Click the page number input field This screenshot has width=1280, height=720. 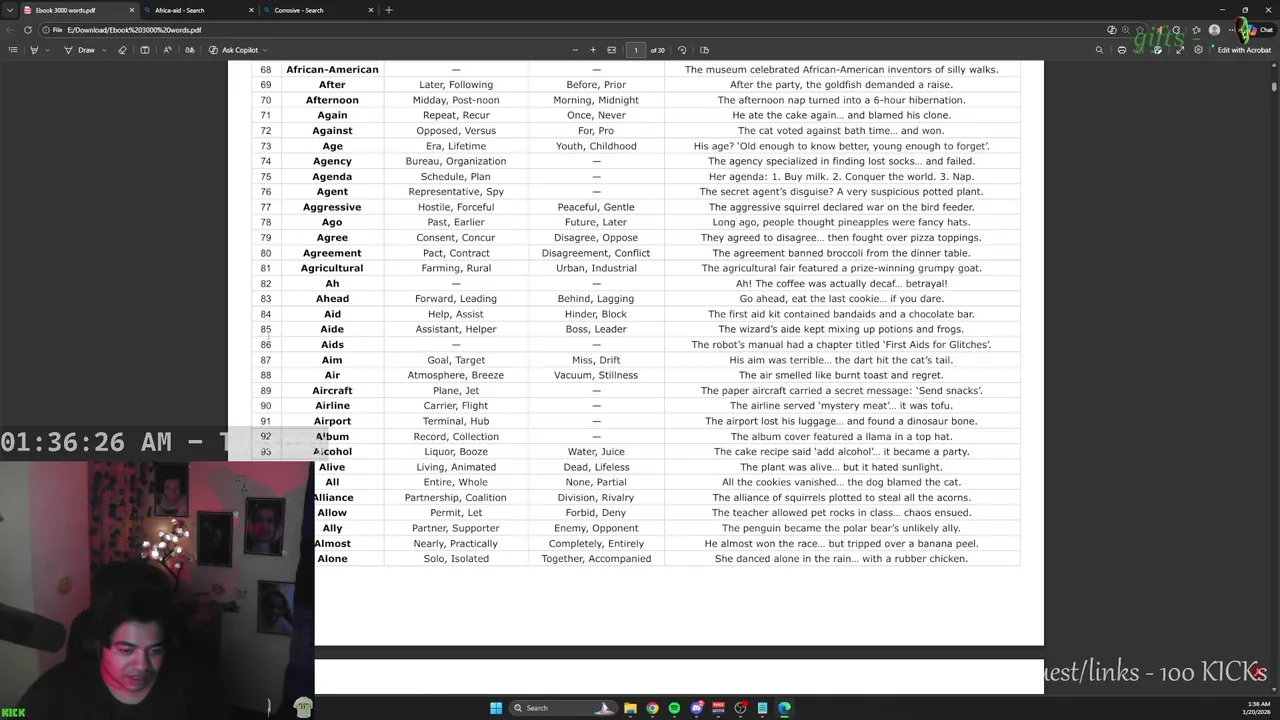pyautogui.click(x=635, y=50)
